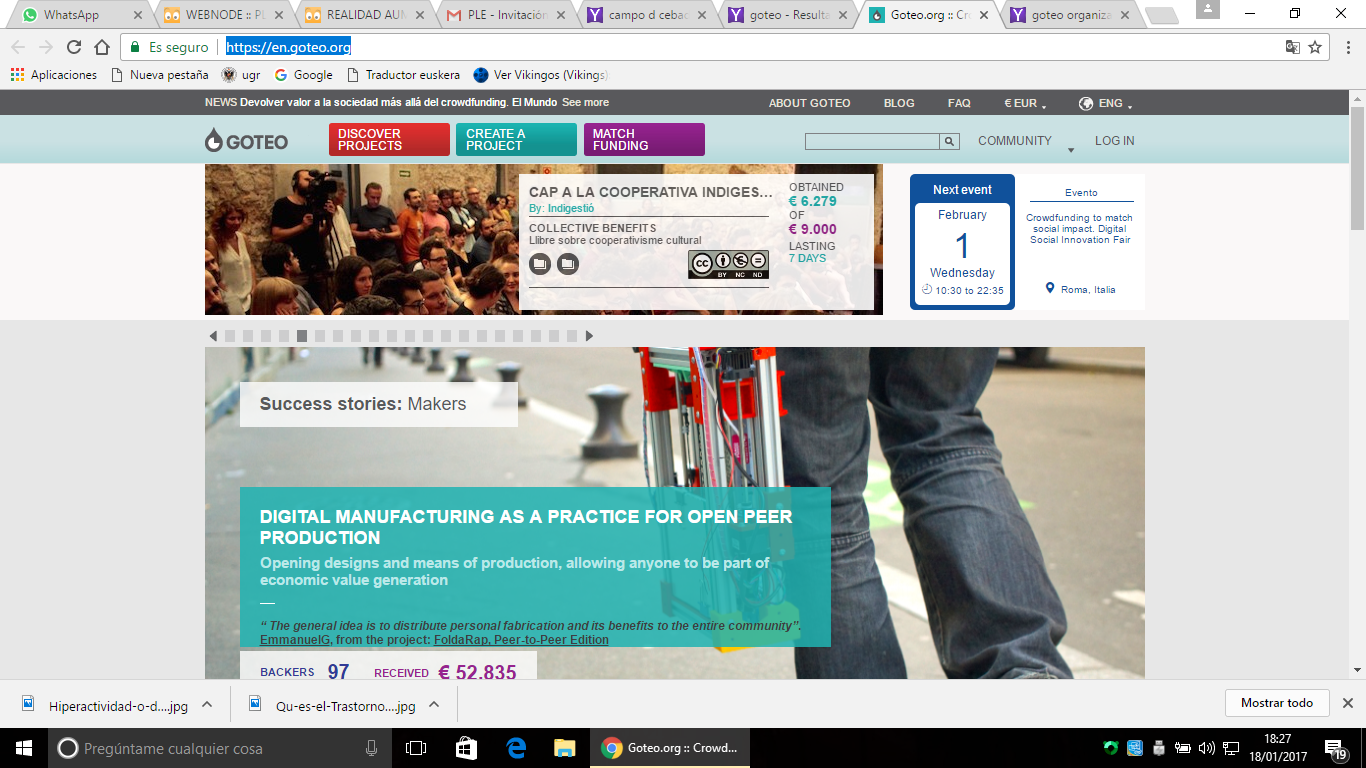Select the last carousel pagination dot
This screenshot has width=1366, height=768.
(x=572, y=336)
